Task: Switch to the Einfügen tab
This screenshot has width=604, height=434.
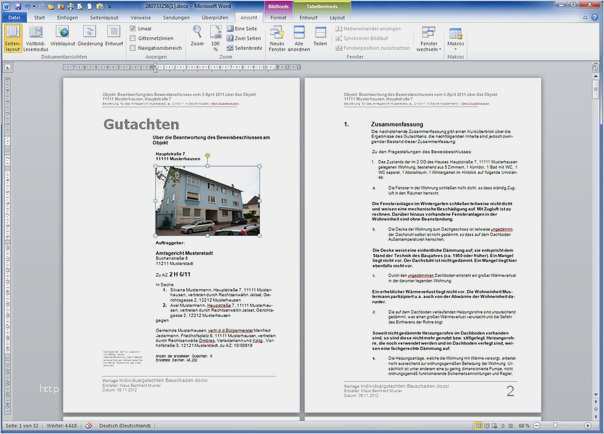Action: point(67,18)
